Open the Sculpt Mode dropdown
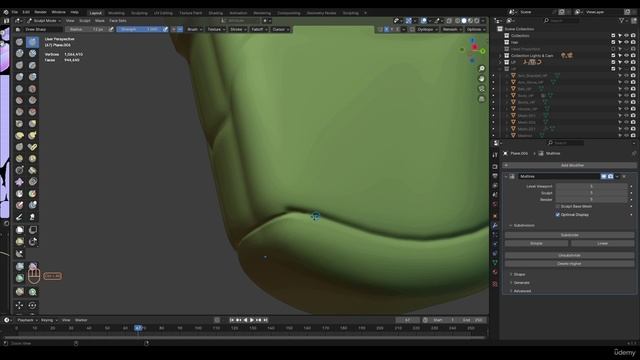The image size is (640, 360). pos(44,20)
